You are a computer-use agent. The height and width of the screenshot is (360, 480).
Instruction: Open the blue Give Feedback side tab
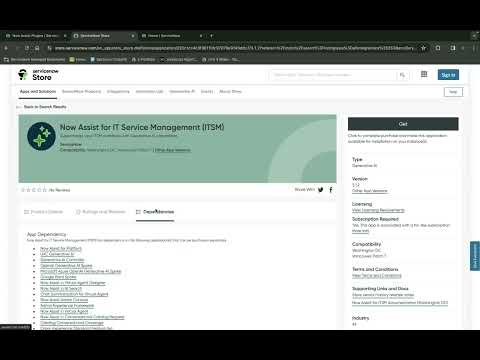click(475, 256)
